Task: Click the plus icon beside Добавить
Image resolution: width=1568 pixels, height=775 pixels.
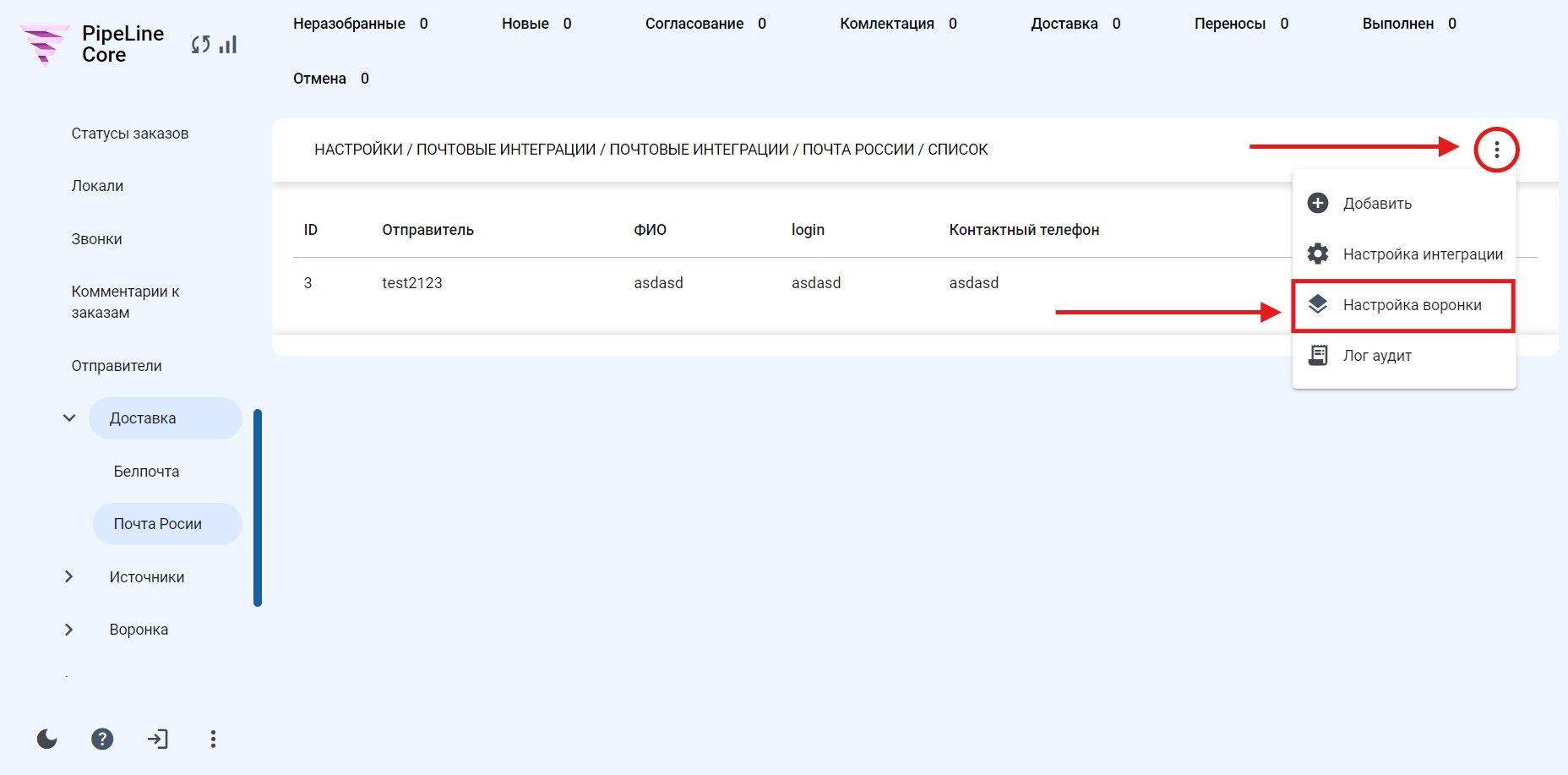Action: pyautogui.click(x=1318, y=203)
